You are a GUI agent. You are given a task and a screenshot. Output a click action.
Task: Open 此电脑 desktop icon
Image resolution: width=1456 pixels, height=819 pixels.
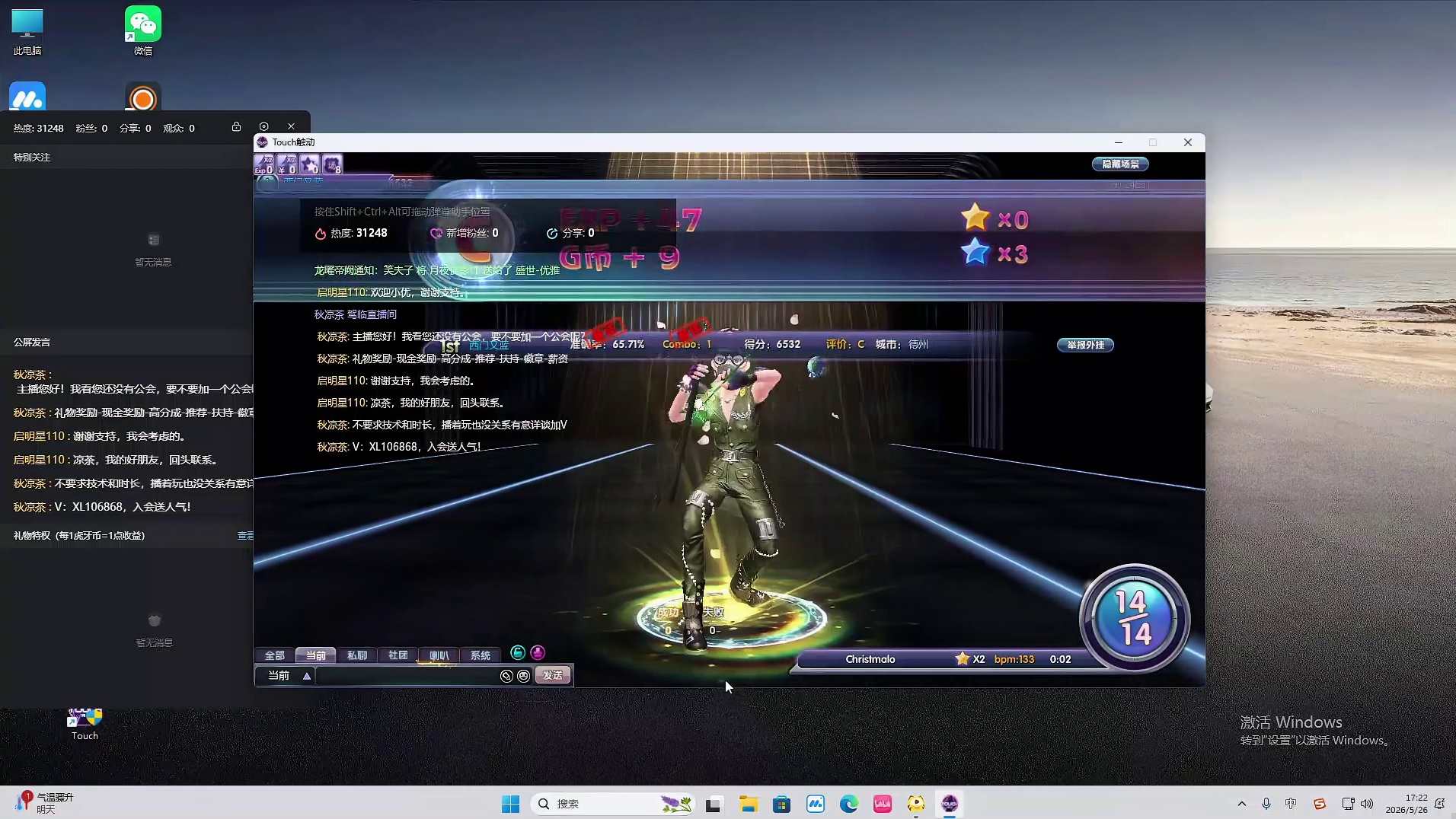pyautogui.click(x=27, y=31)
